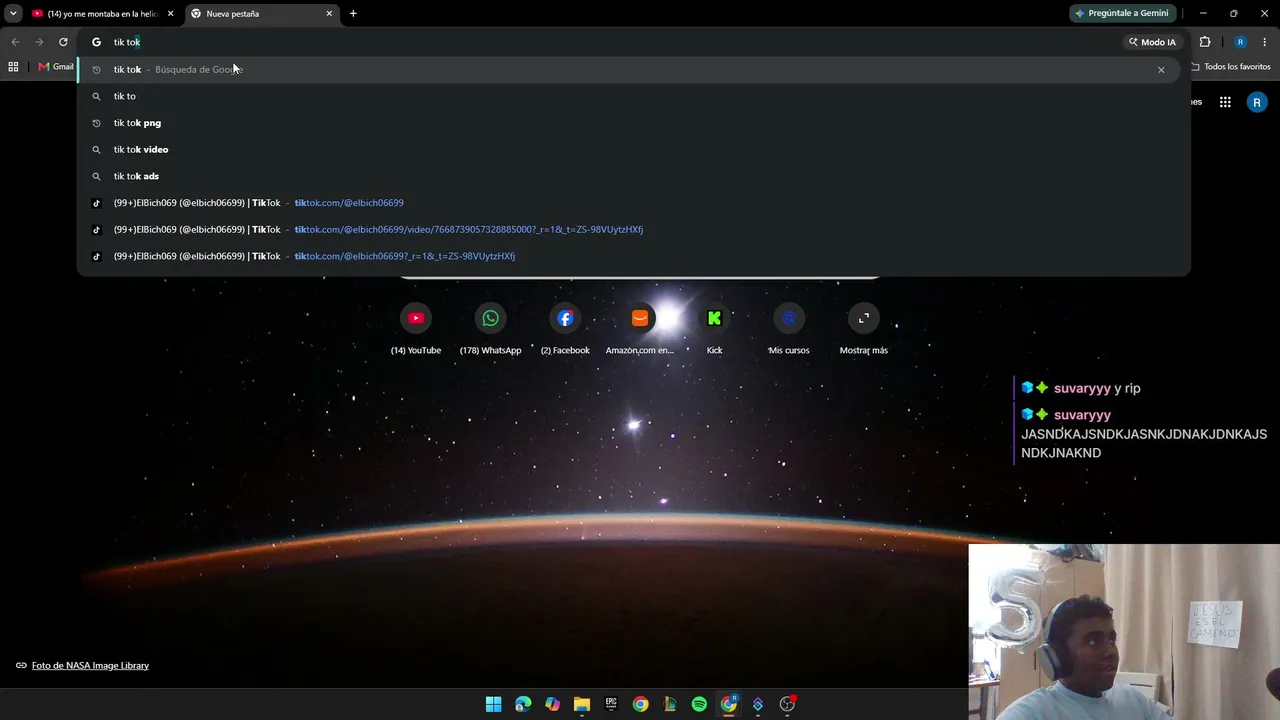Image resolution: width=1280 pixels, height=720 pixels.
Task: Click the first 'suvaryyy' chat username
Action: tap(1082, 388)
